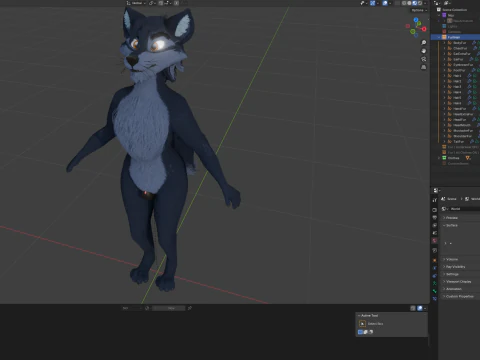Click the blue Z axis on navigation gizmo

pos(416,20)
